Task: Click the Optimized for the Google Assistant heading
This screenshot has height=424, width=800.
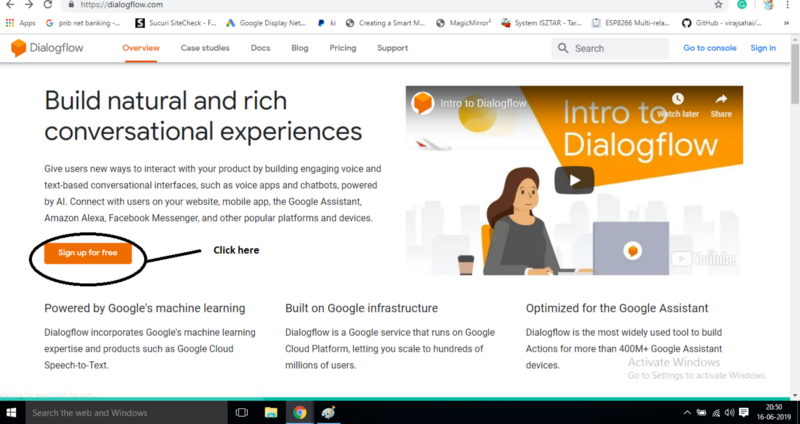Action: click(x=617, y=308)
